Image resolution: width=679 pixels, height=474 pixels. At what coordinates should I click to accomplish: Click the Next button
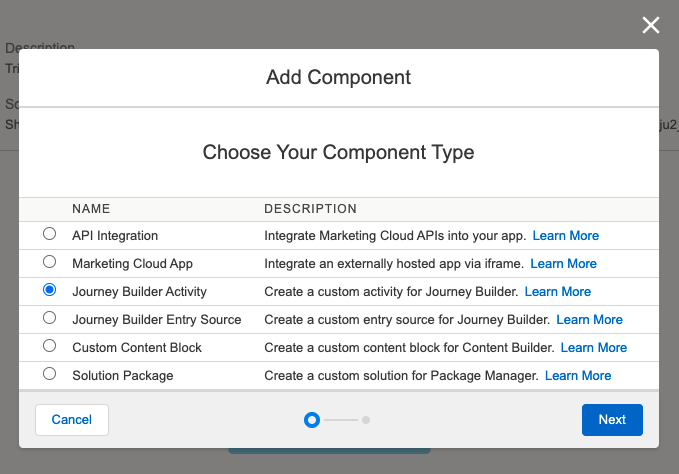[x=612, y=420]
